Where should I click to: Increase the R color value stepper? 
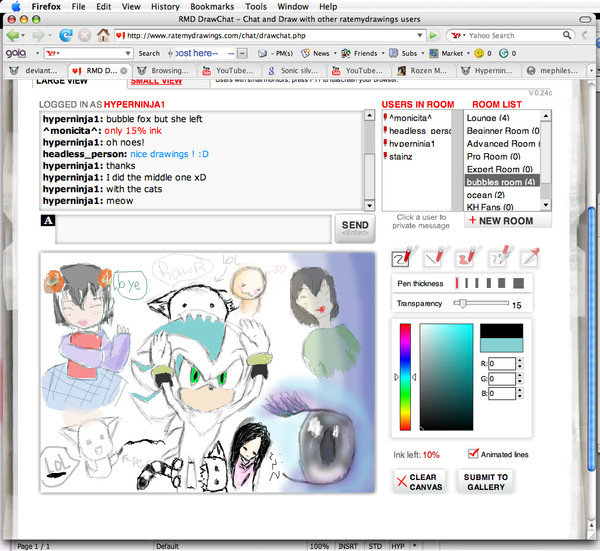tap(520, 360)
